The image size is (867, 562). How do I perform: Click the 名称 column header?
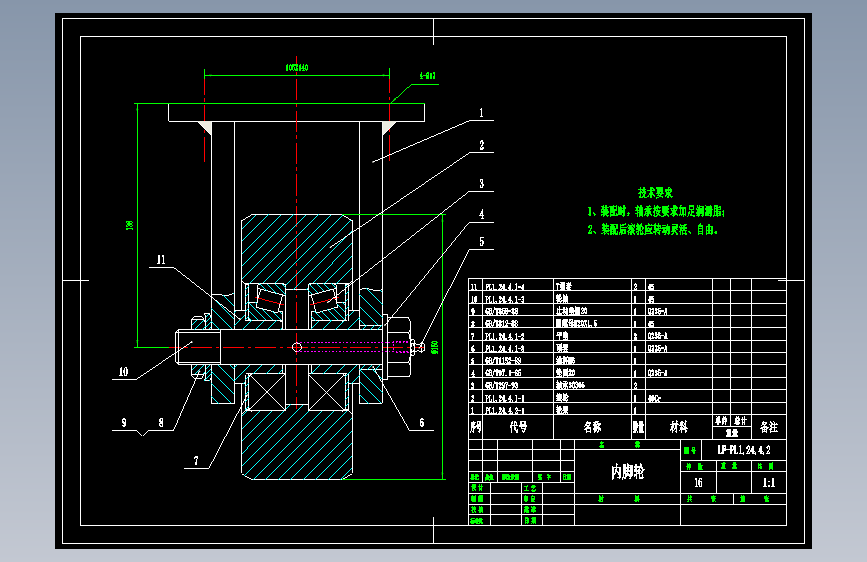click(592, 427)
